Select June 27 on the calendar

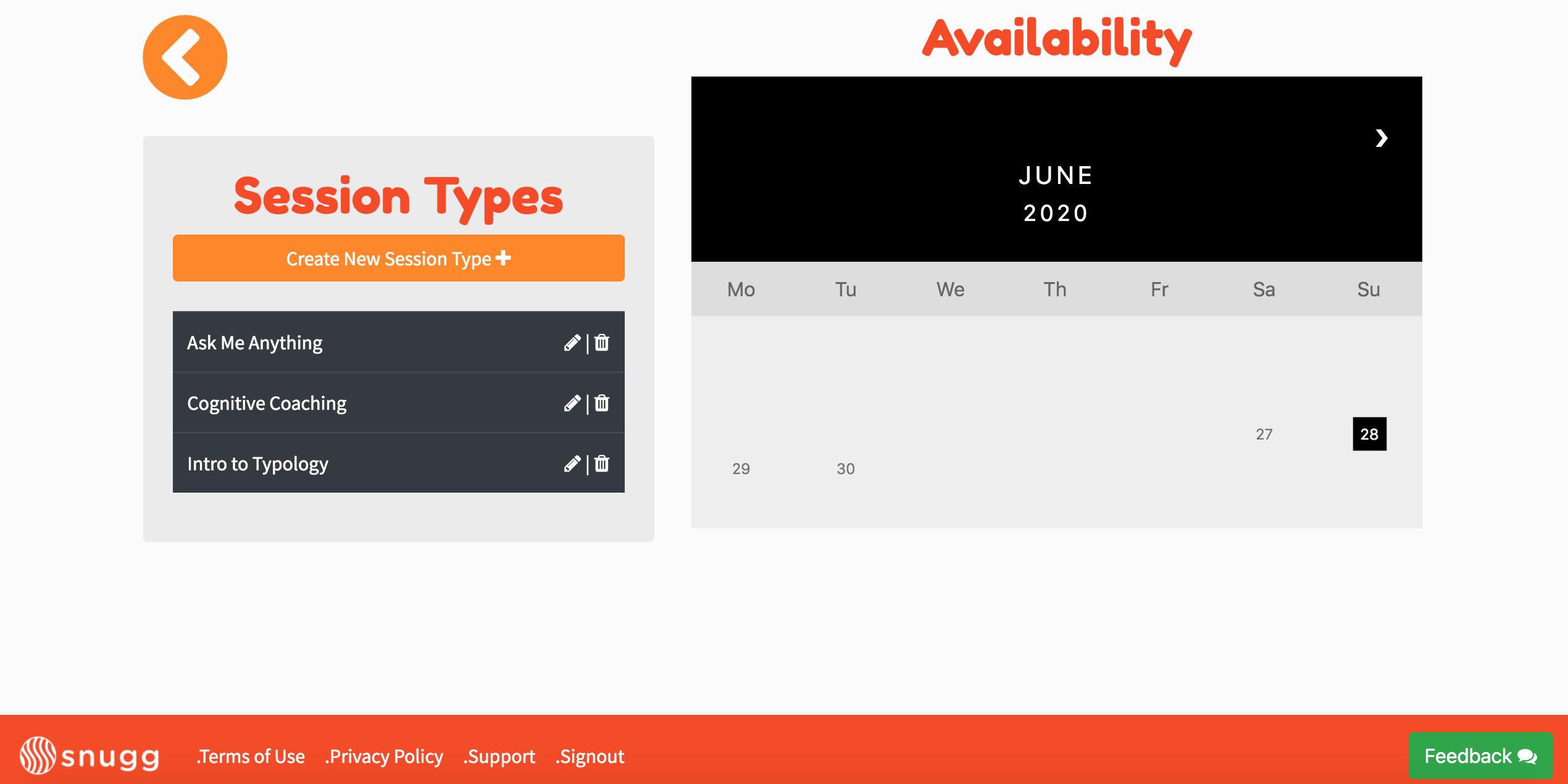coord(1264,434)
